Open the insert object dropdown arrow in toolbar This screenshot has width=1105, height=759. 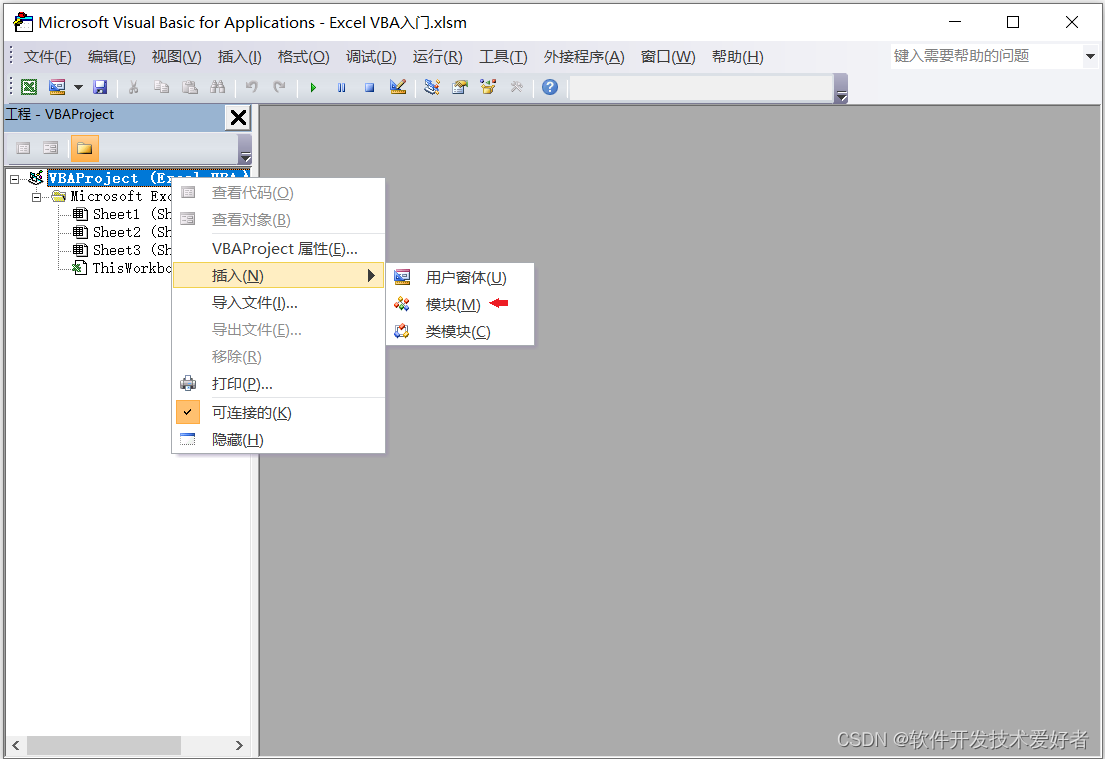(x=78, y=87)
